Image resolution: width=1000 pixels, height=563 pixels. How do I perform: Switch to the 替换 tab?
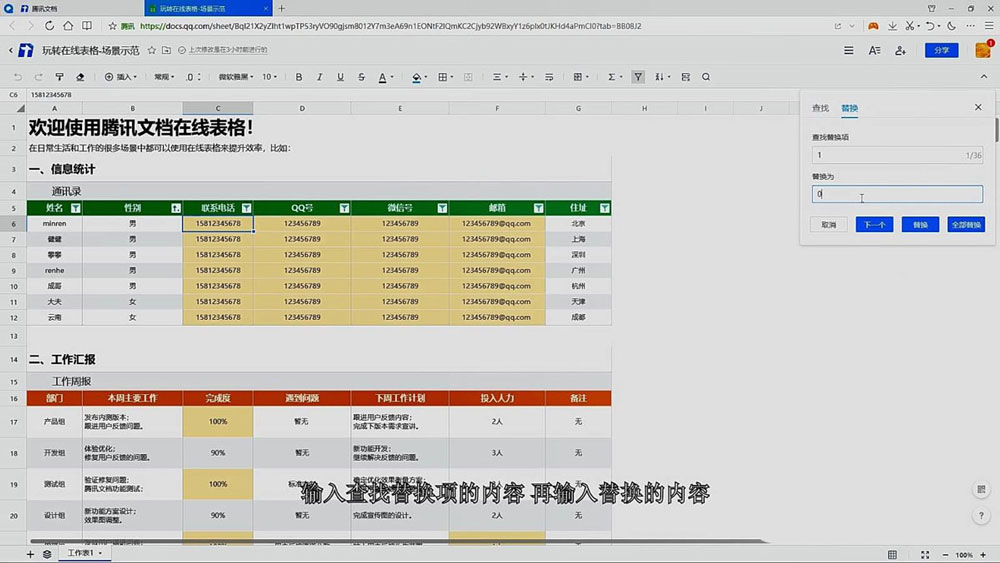849,108
